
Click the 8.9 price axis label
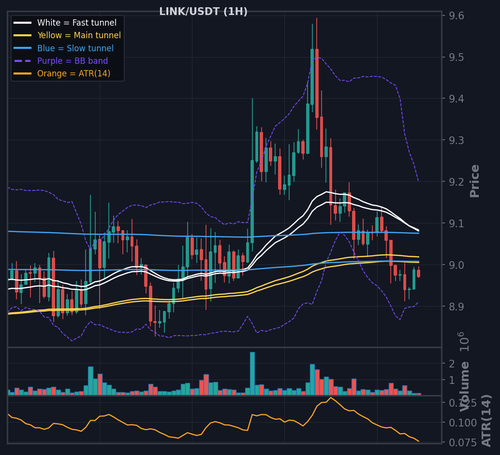[456, 306]
